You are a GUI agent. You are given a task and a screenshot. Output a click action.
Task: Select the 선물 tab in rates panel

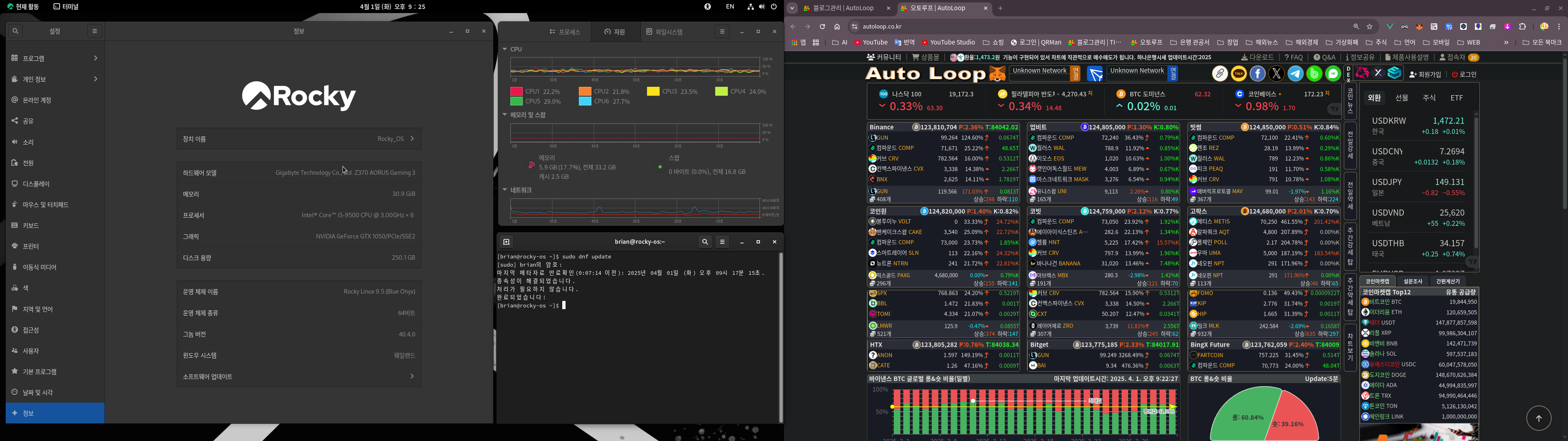(1402, 98)
